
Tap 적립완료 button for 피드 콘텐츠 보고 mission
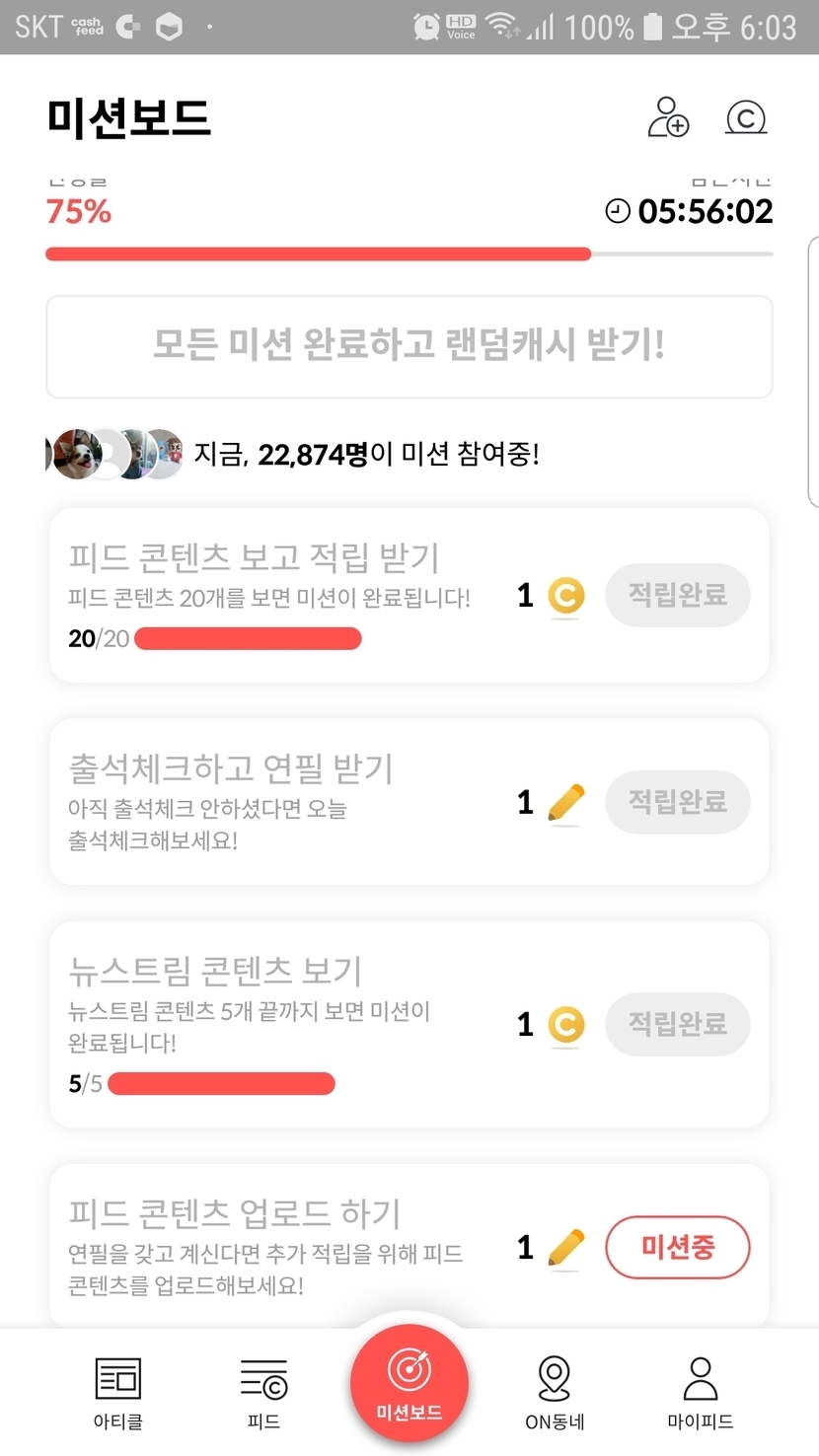pyautogui.click(x=677, y=595)
